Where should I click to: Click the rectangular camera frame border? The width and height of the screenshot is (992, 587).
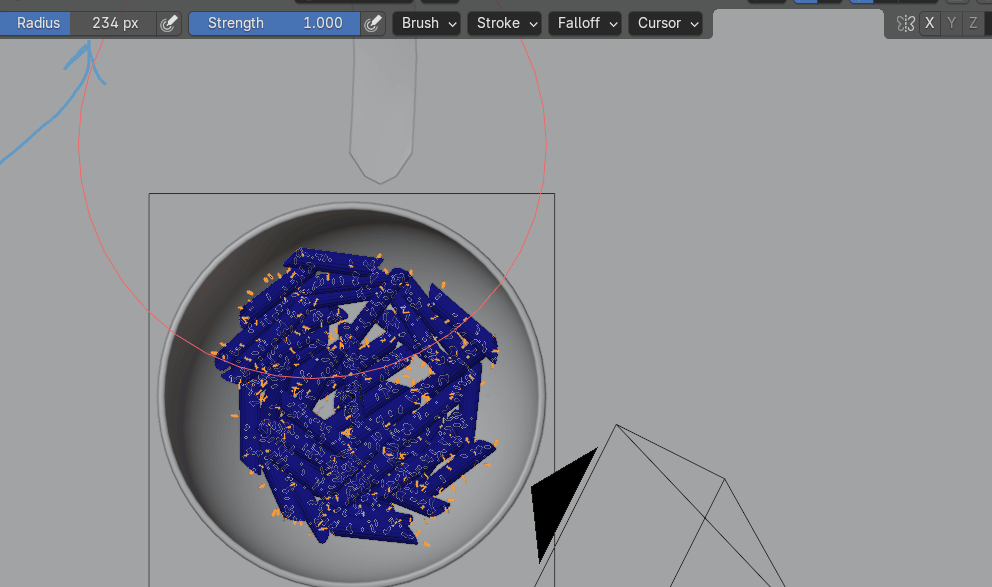(149, 400)
